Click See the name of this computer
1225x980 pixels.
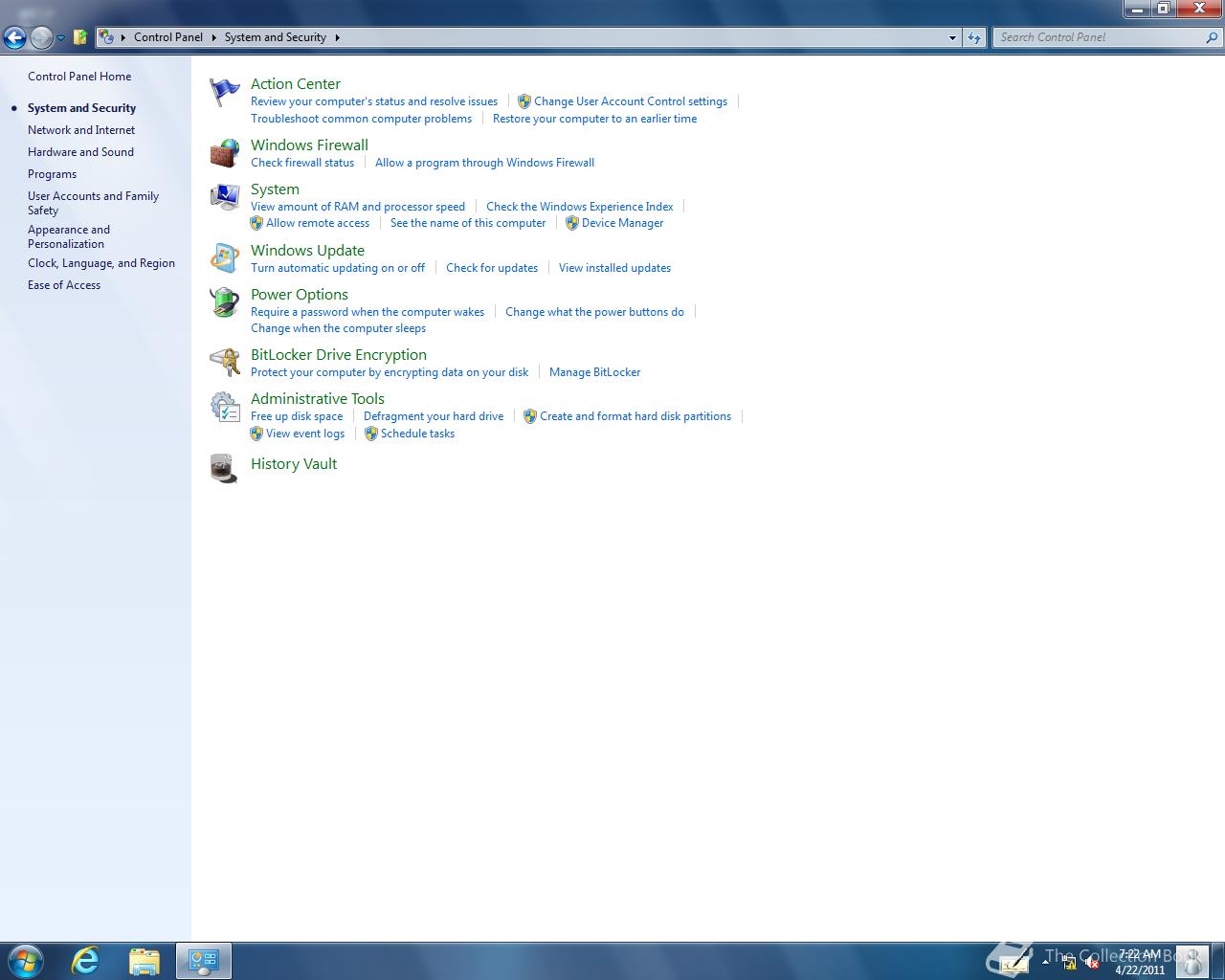click(468, 223)
